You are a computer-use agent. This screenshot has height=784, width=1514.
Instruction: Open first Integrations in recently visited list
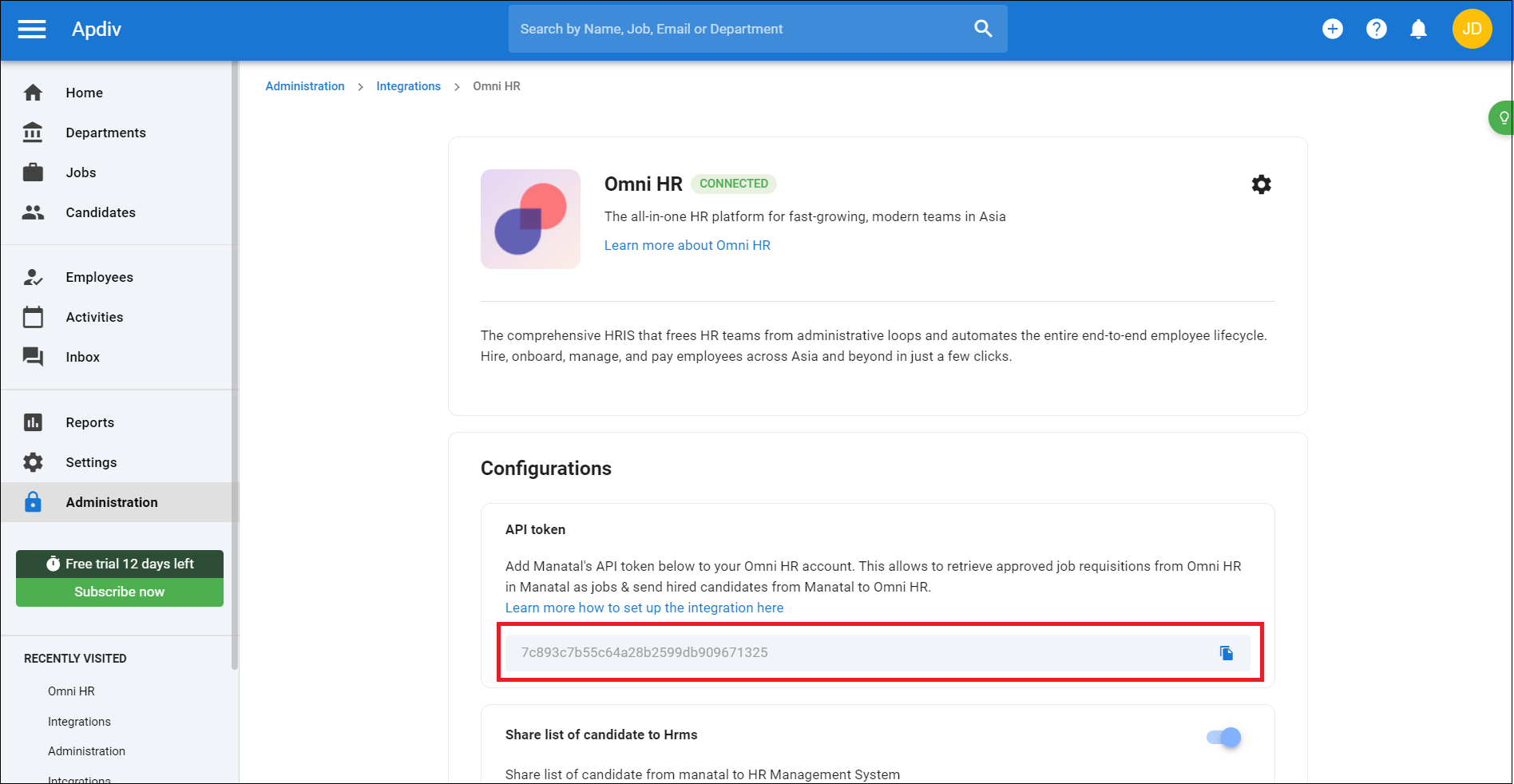(x=79, y=722)
